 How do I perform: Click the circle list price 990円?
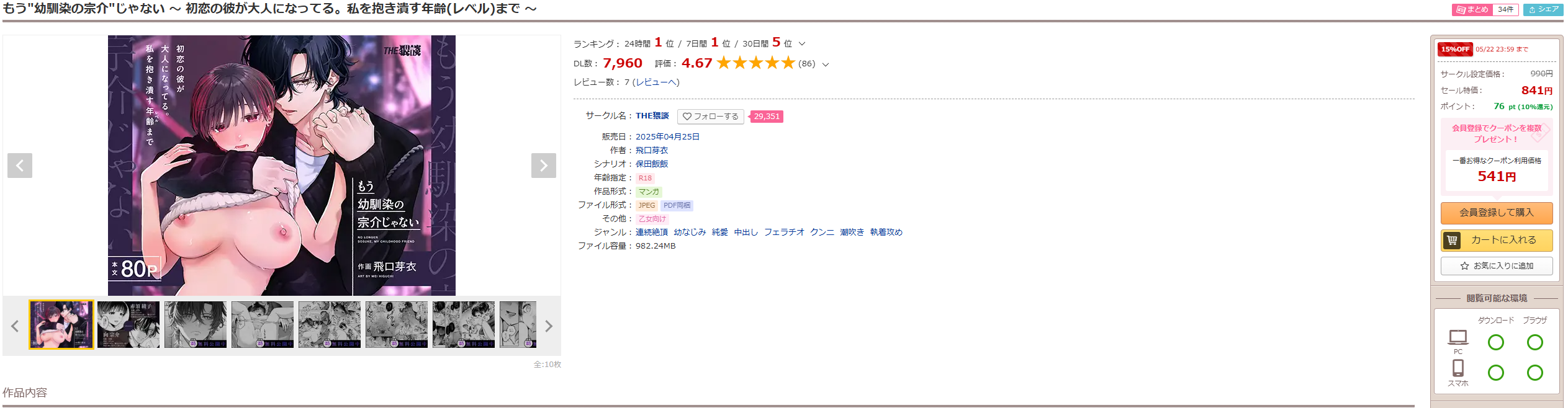(x=1542, y=74)
